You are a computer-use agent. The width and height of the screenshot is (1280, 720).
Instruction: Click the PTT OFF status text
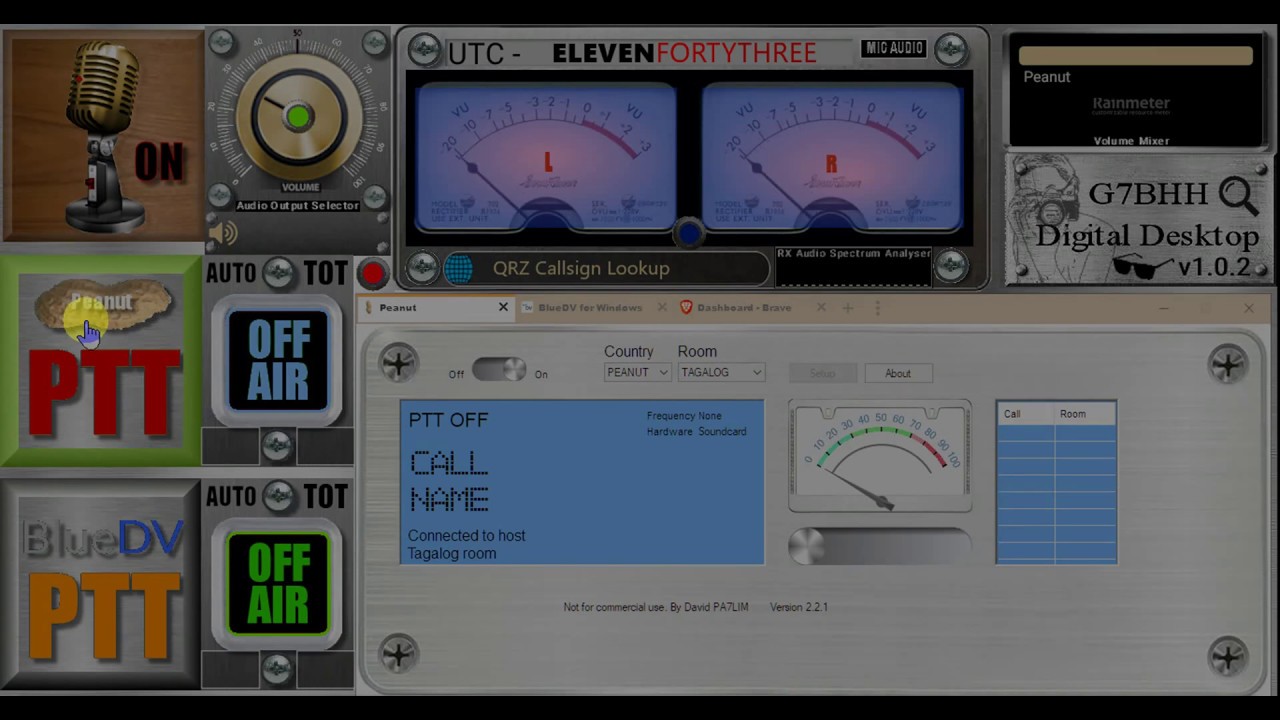tap(448, 420)
